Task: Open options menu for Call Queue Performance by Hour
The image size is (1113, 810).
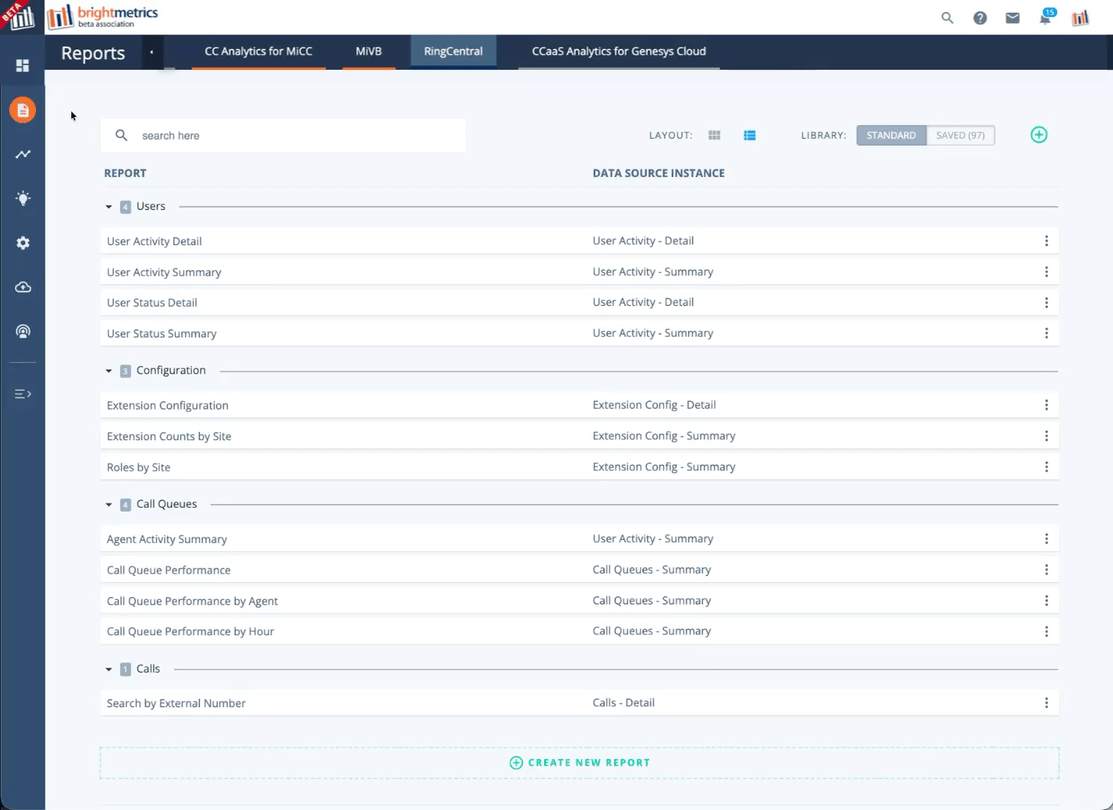Action: [1046, 631]
